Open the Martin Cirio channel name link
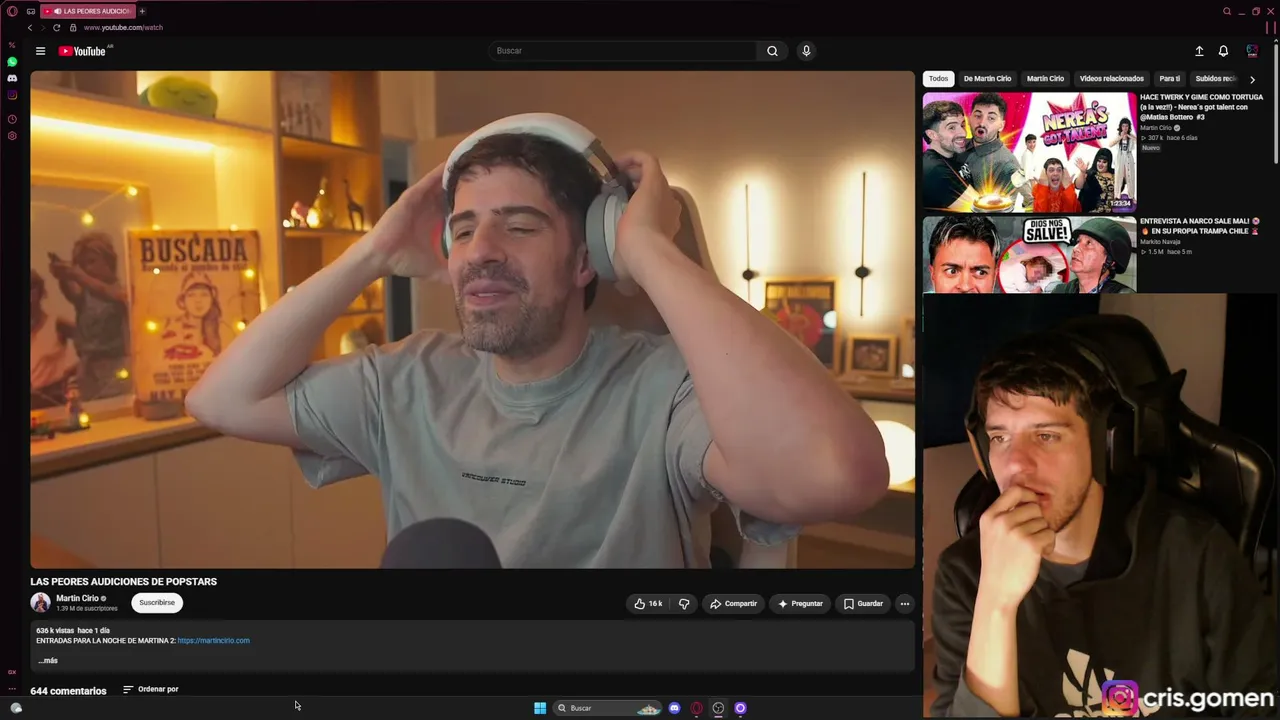1280x720 pixels. (77, 598)
